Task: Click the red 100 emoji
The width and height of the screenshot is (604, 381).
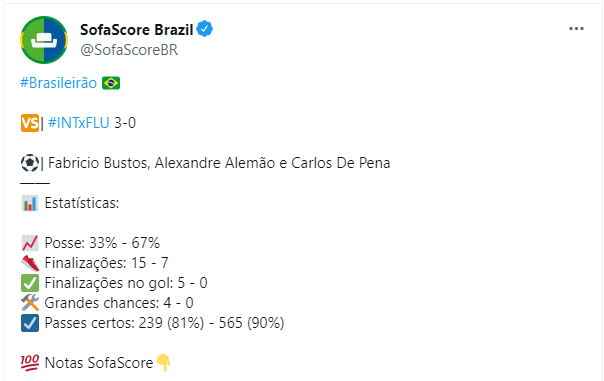Action: [30, 363]
